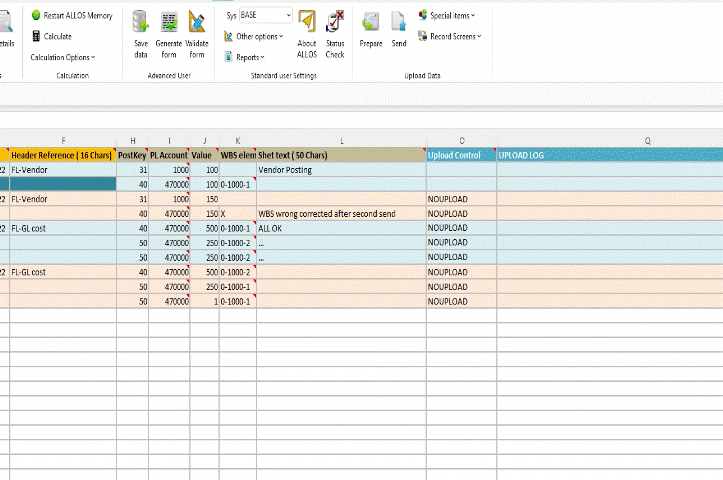Open the Sys BASE combo box

click(265, 16)
